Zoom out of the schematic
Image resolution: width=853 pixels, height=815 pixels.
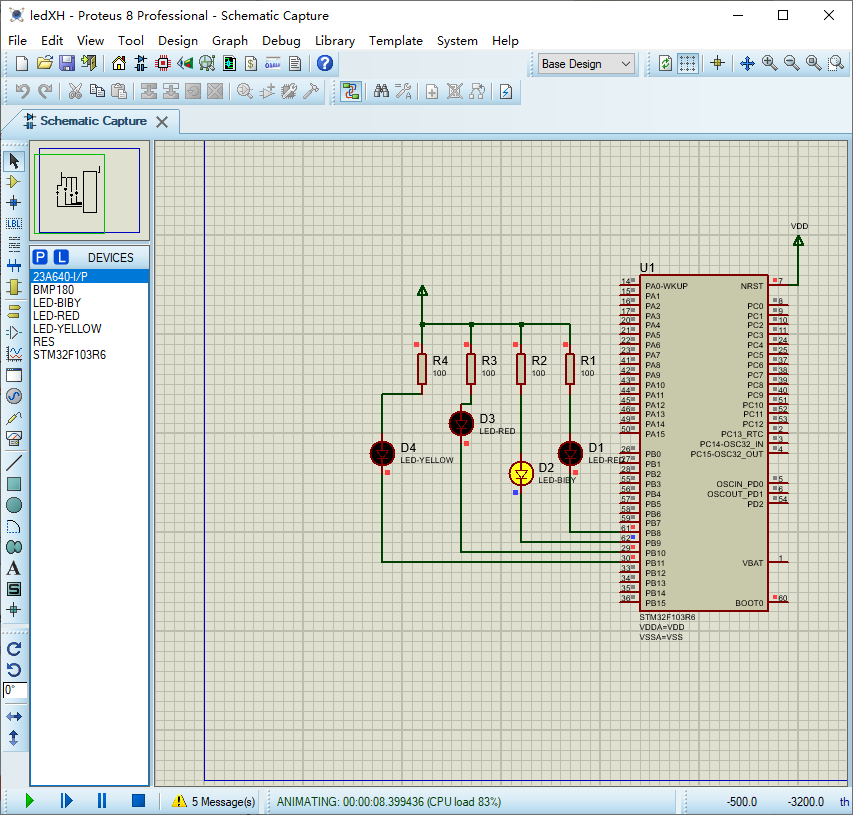(792, 64)
